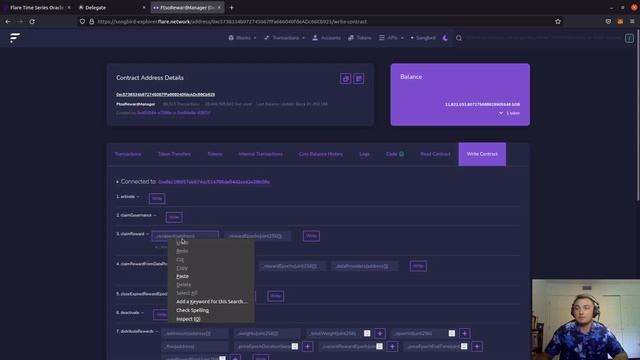This screenshot has width=640, height=360.
Task: Click stepper on _epochId field
Action: click(452, 333)
